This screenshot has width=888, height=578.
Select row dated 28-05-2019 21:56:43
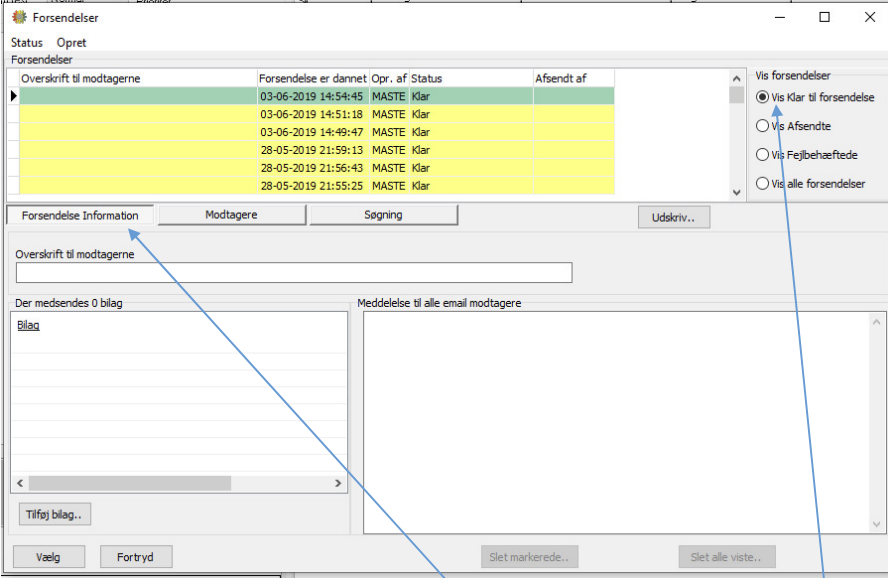(x=317, y=168)
